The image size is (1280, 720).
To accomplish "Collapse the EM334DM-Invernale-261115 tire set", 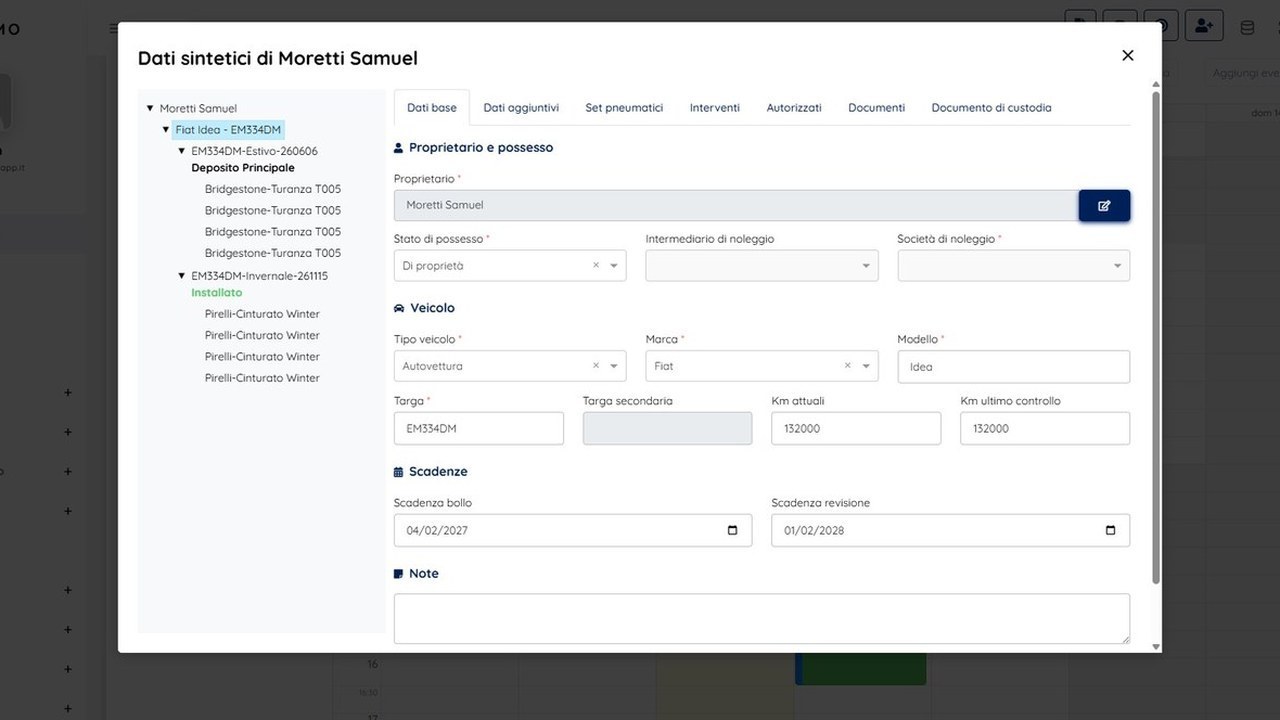I will (x=182, y=275).
